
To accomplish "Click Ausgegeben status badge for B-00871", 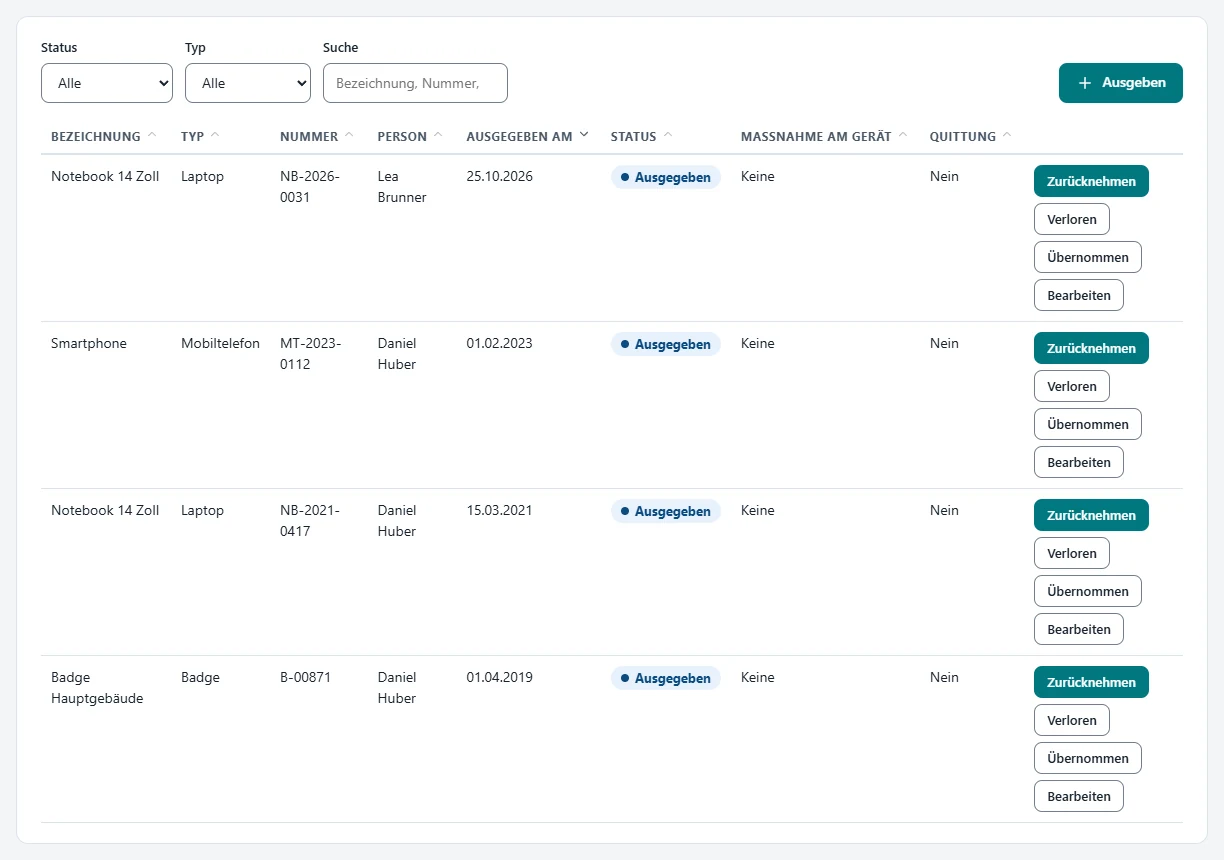I will point(666,678).
